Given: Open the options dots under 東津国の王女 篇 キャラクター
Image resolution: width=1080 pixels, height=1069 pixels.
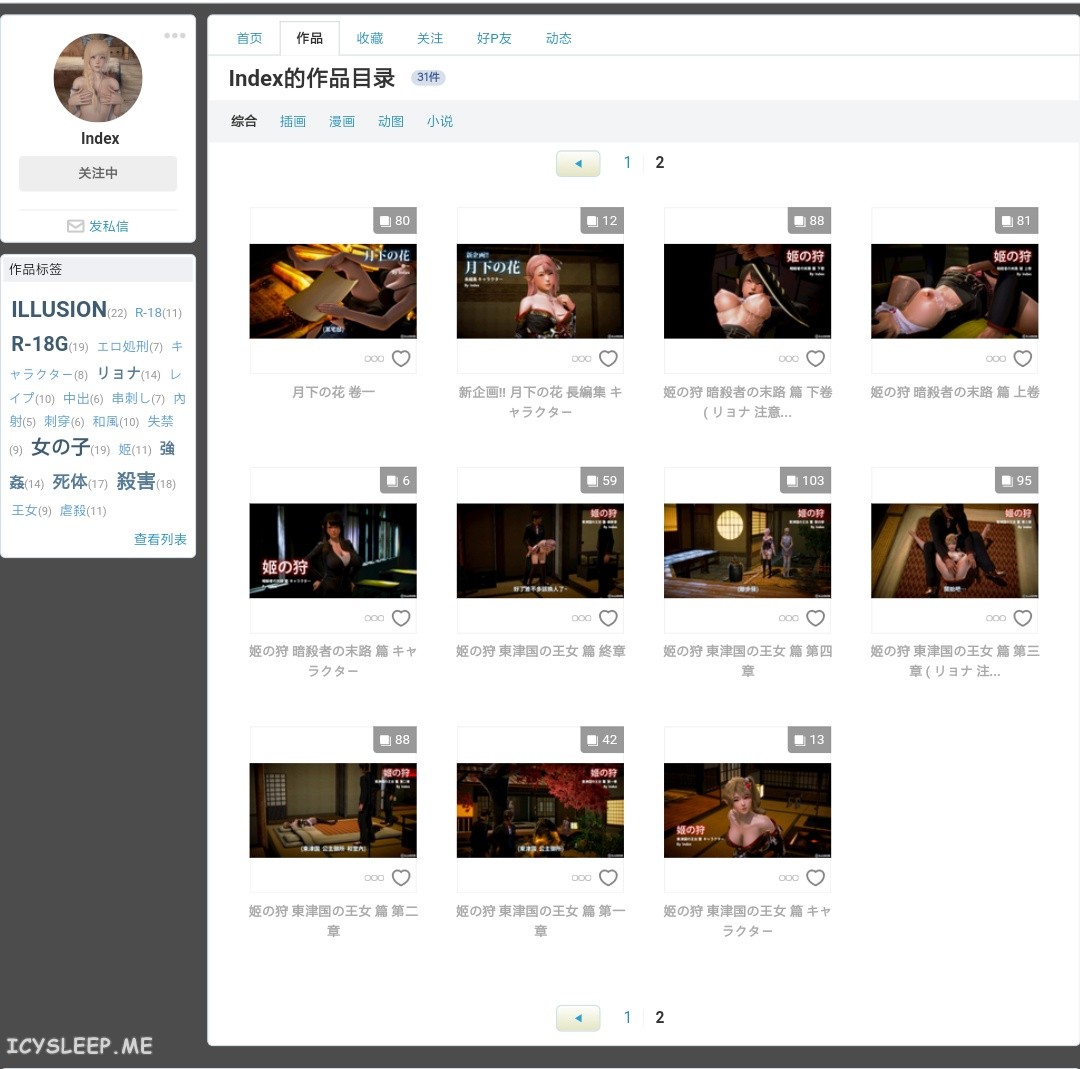Looking at the screenshot, I should pos(789,878).
